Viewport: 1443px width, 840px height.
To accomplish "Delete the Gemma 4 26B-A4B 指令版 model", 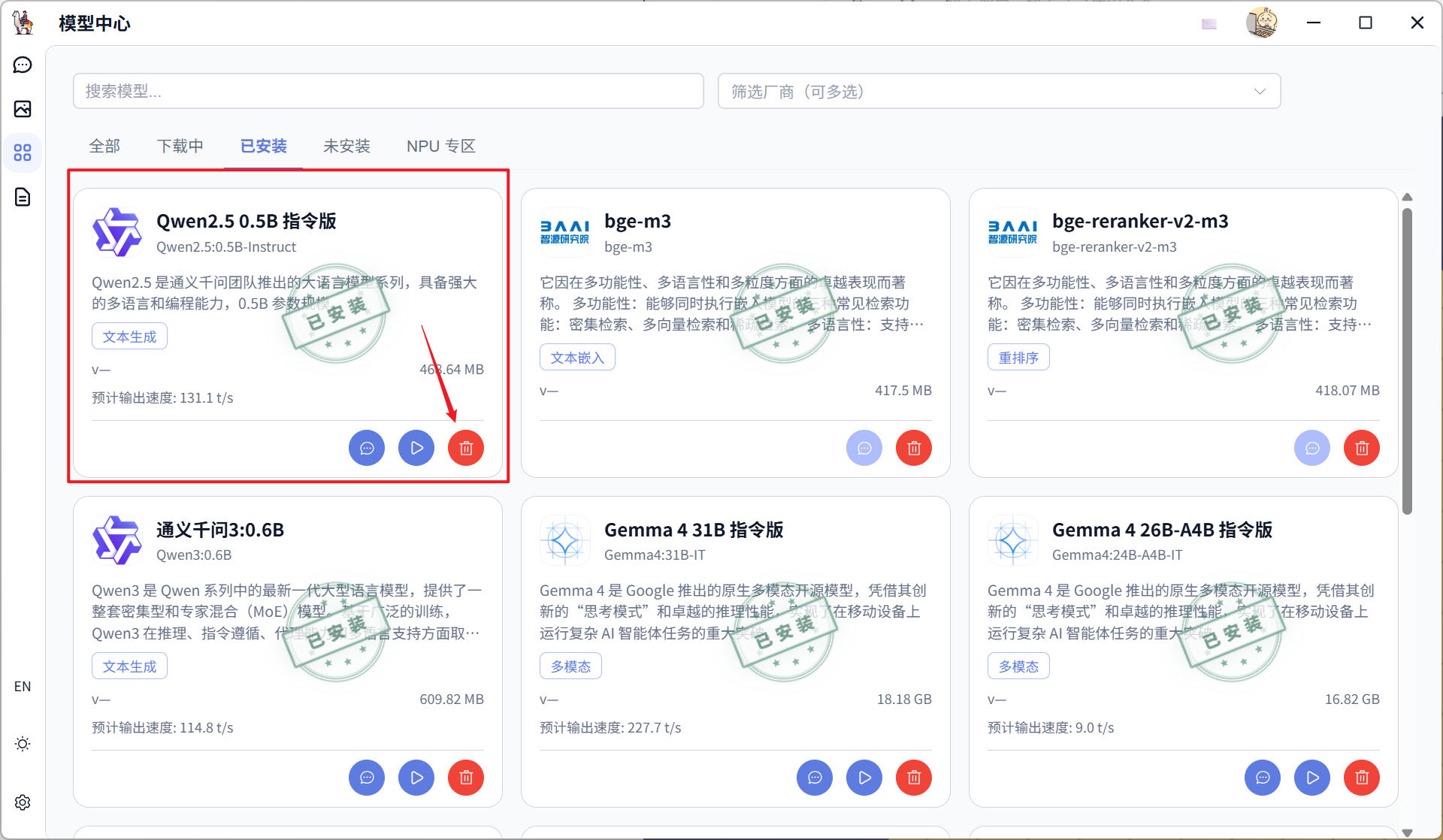I will click(1362, 777).
